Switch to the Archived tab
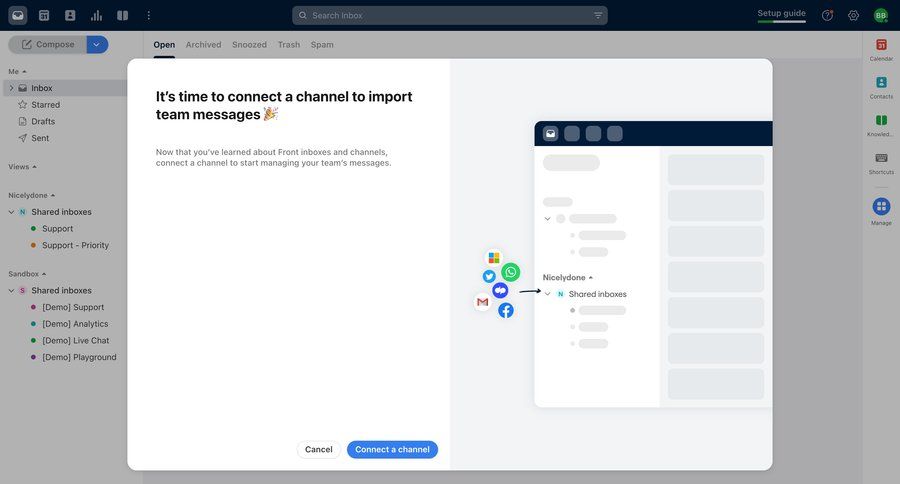900x484 pixels. [x=203, y=45]
